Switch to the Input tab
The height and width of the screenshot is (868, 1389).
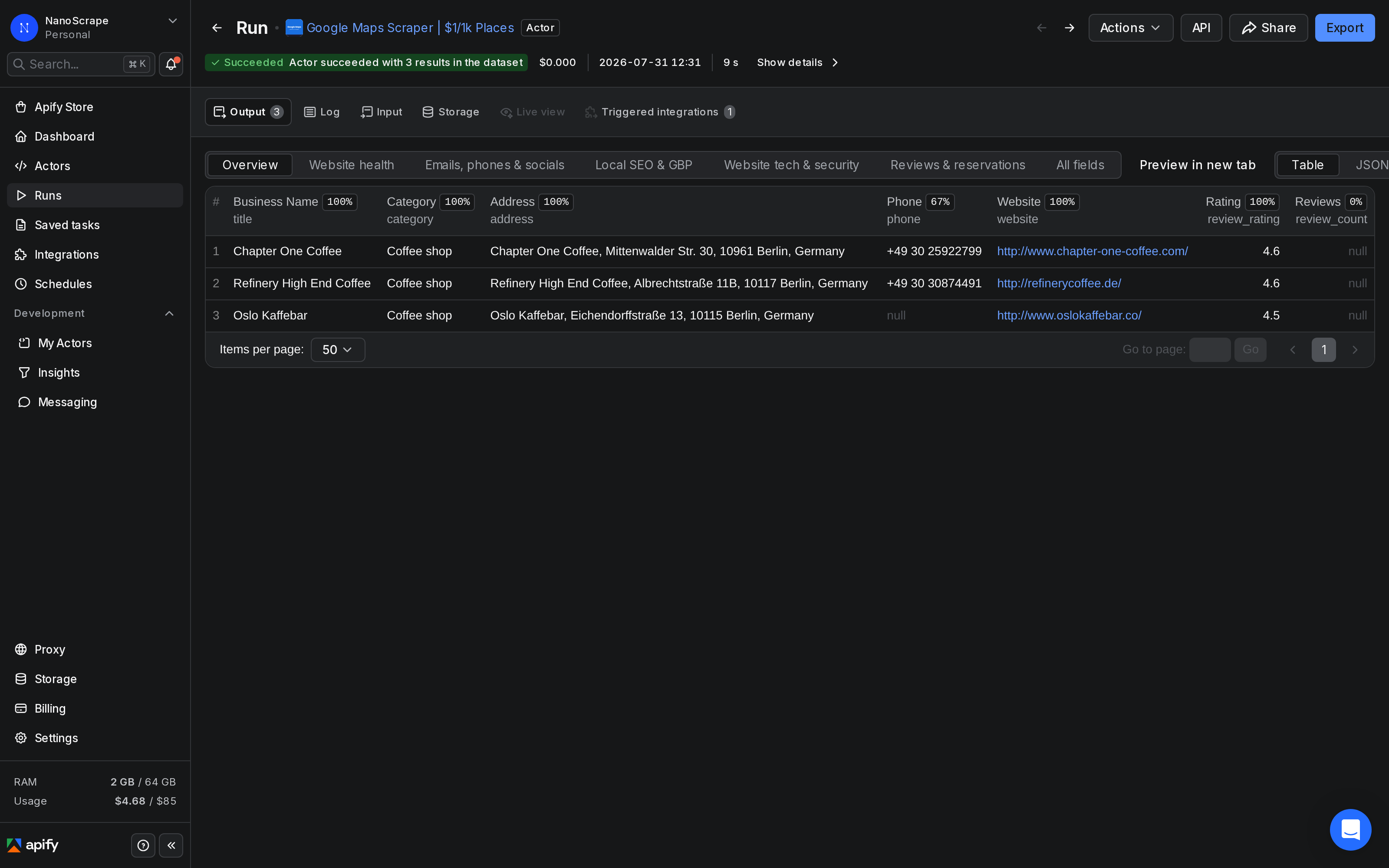click(x=381, y=112)
